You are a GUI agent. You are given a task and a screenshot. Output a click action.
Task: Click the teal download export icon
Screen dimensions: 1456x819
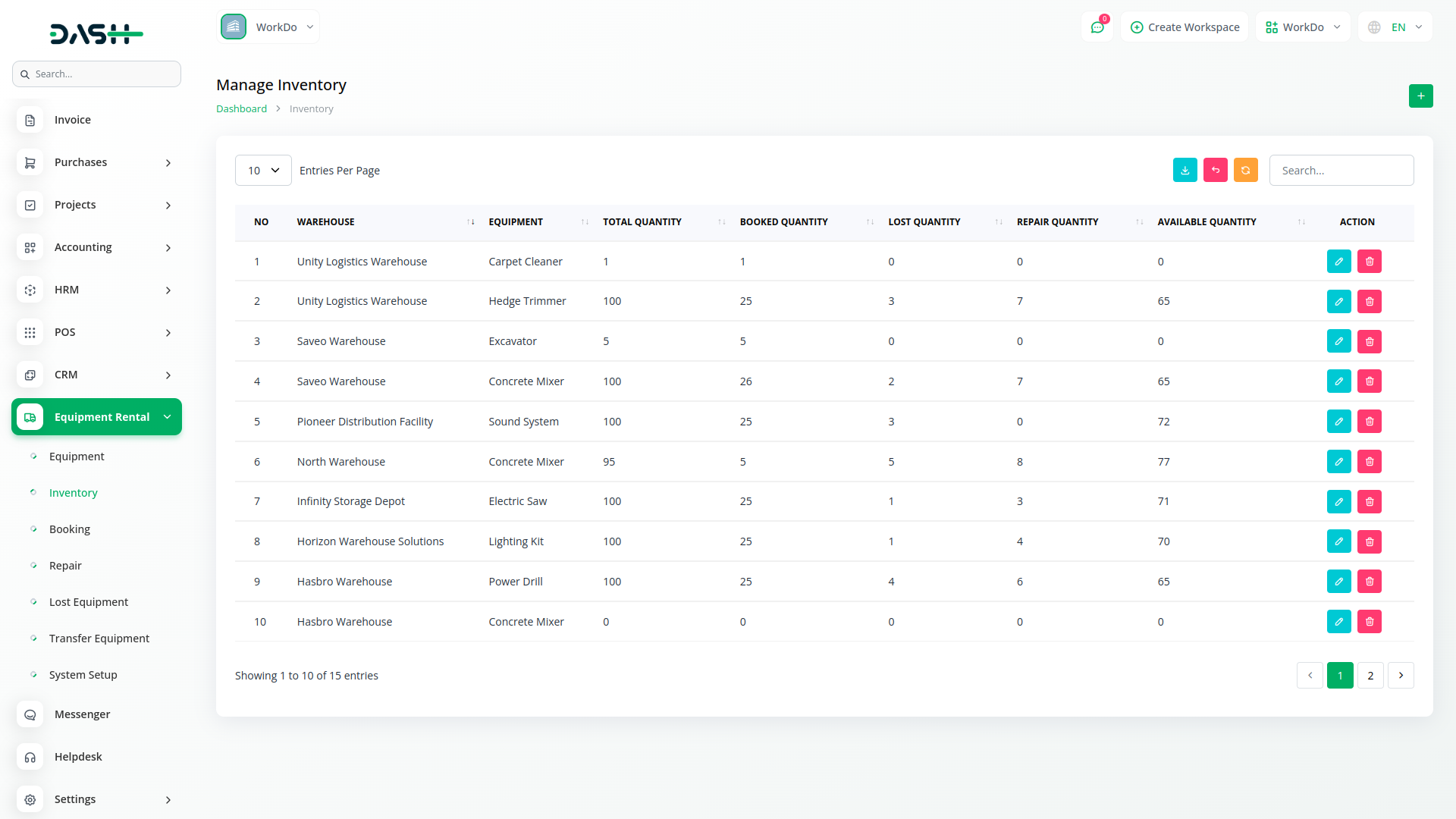1185,171
